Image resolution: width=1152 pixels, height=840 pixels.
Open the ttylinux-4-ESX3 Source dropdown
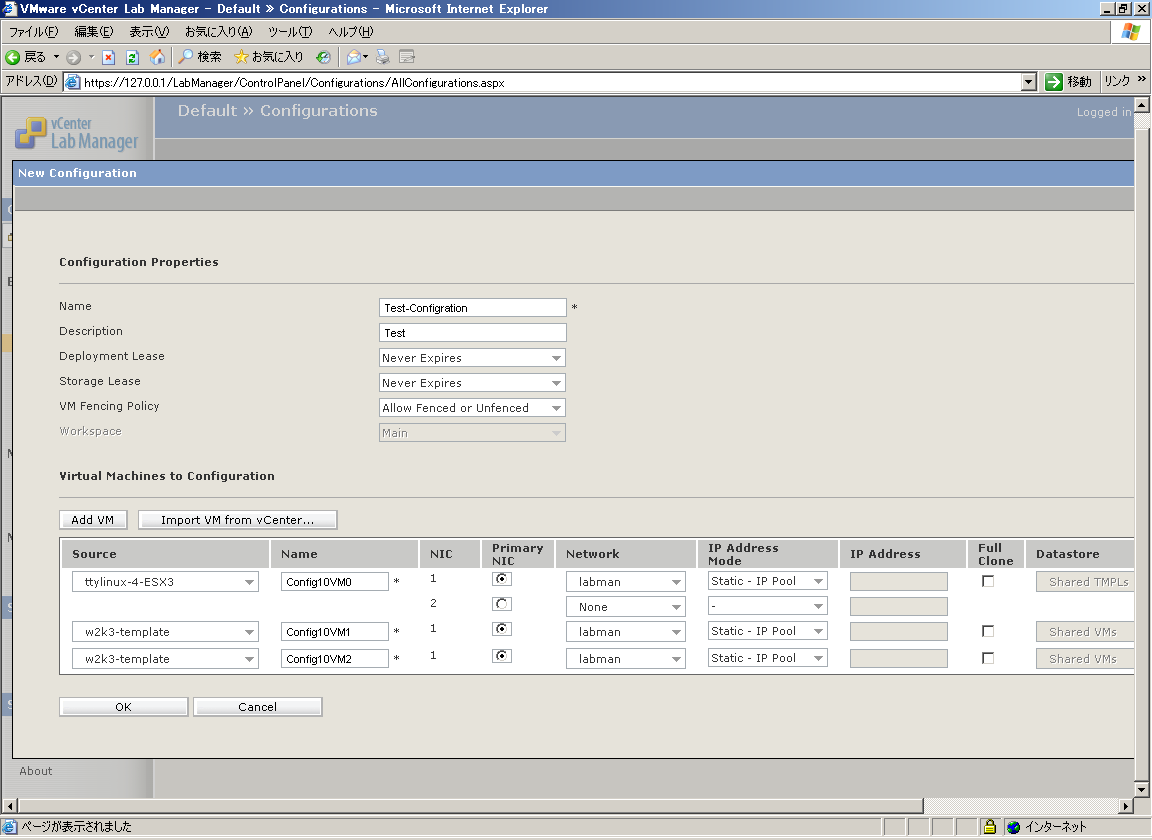pyautogui.click(x=165, y=582)
